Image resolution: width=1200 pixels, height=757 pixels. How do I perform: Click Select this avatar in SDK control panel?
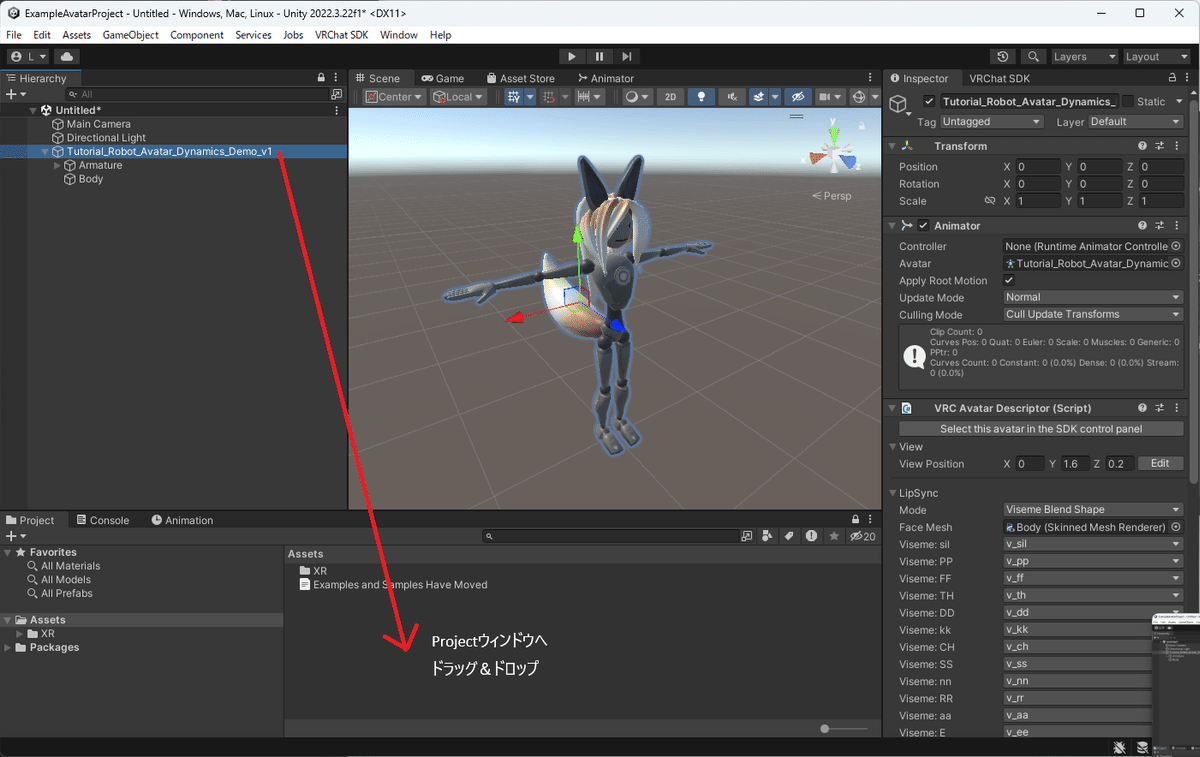click(1040, 428)
